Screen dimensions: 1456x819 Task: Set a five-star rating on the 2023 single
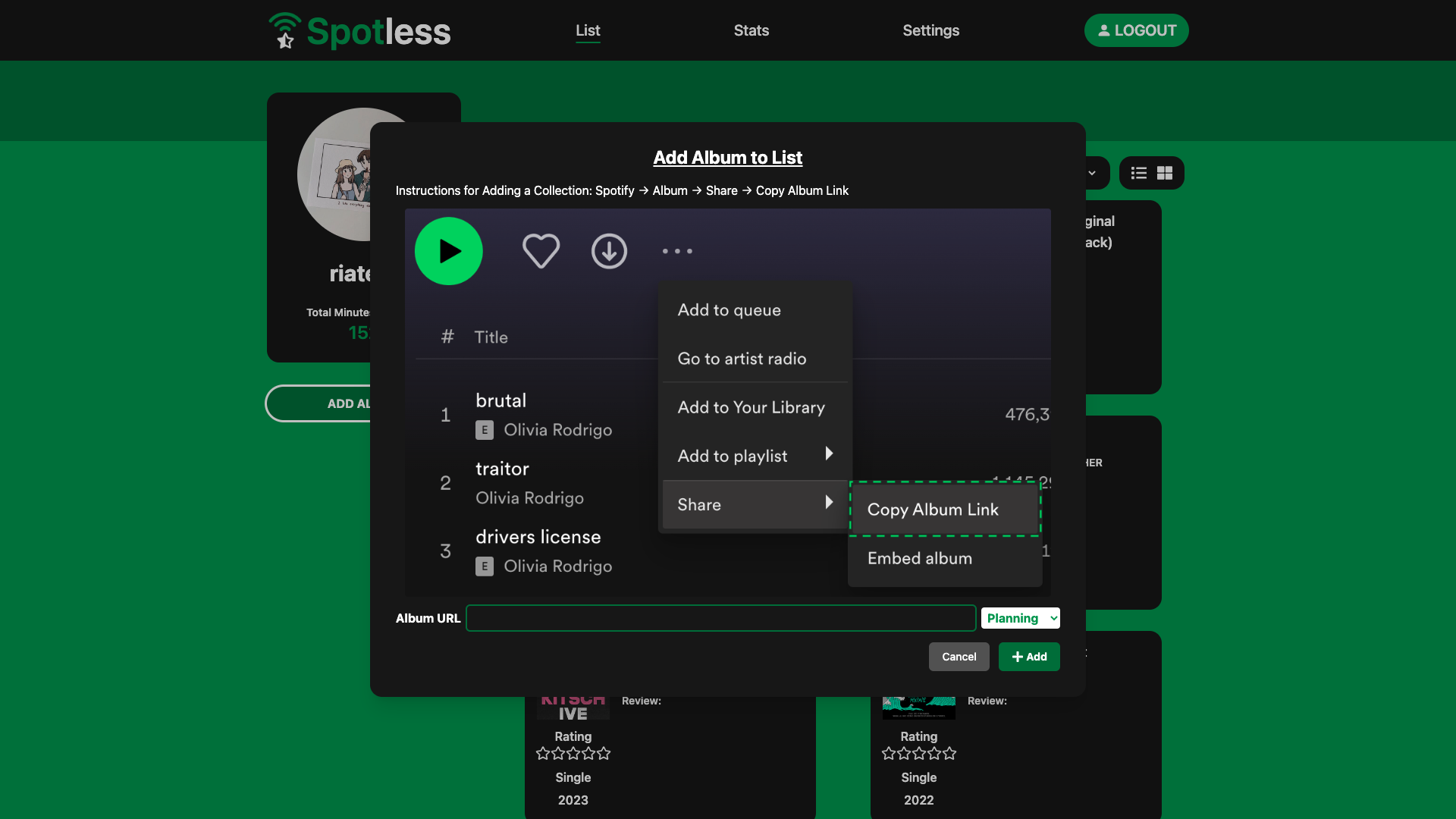tap(603, 753)
